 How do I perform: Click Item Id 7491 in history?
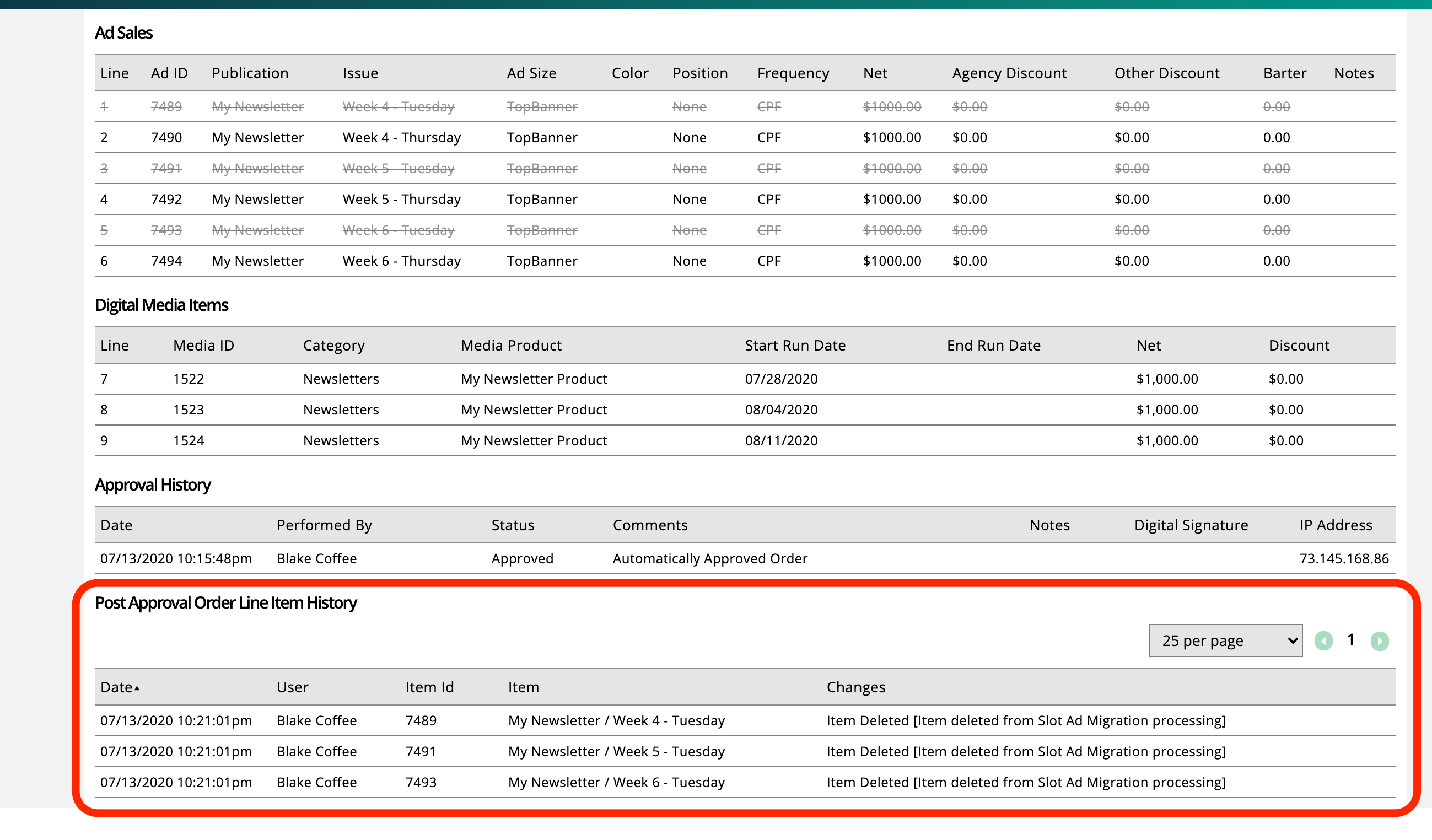click(x=421, y=751)
